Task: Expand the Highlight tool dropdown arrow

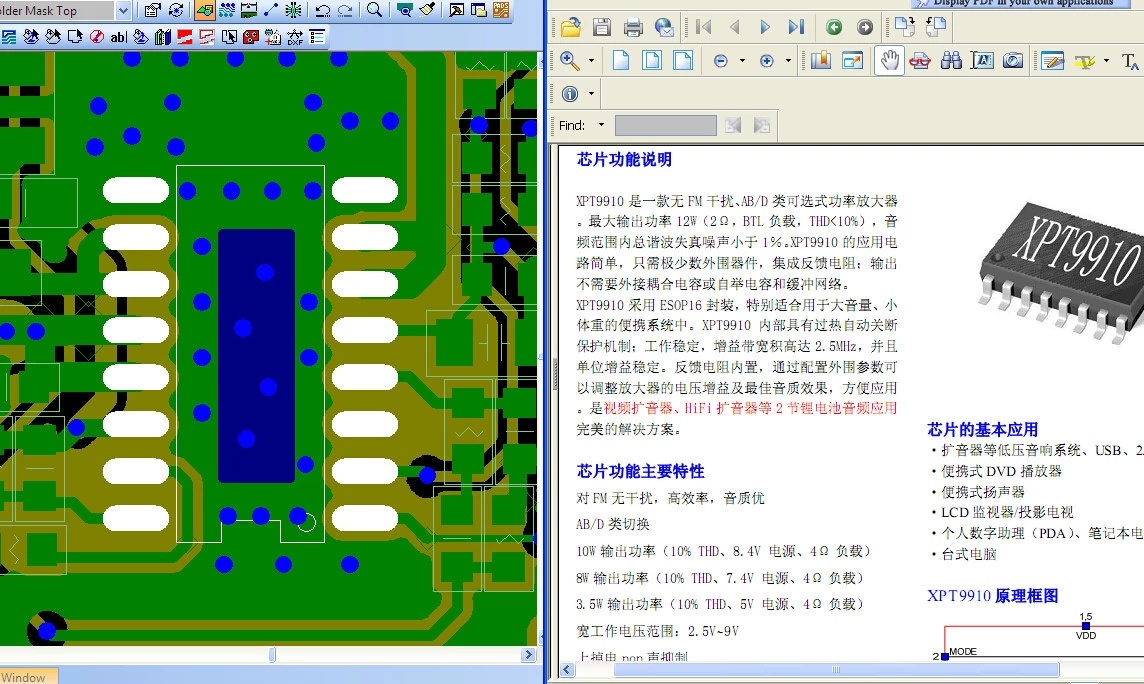Action: tap(1106, 61)
